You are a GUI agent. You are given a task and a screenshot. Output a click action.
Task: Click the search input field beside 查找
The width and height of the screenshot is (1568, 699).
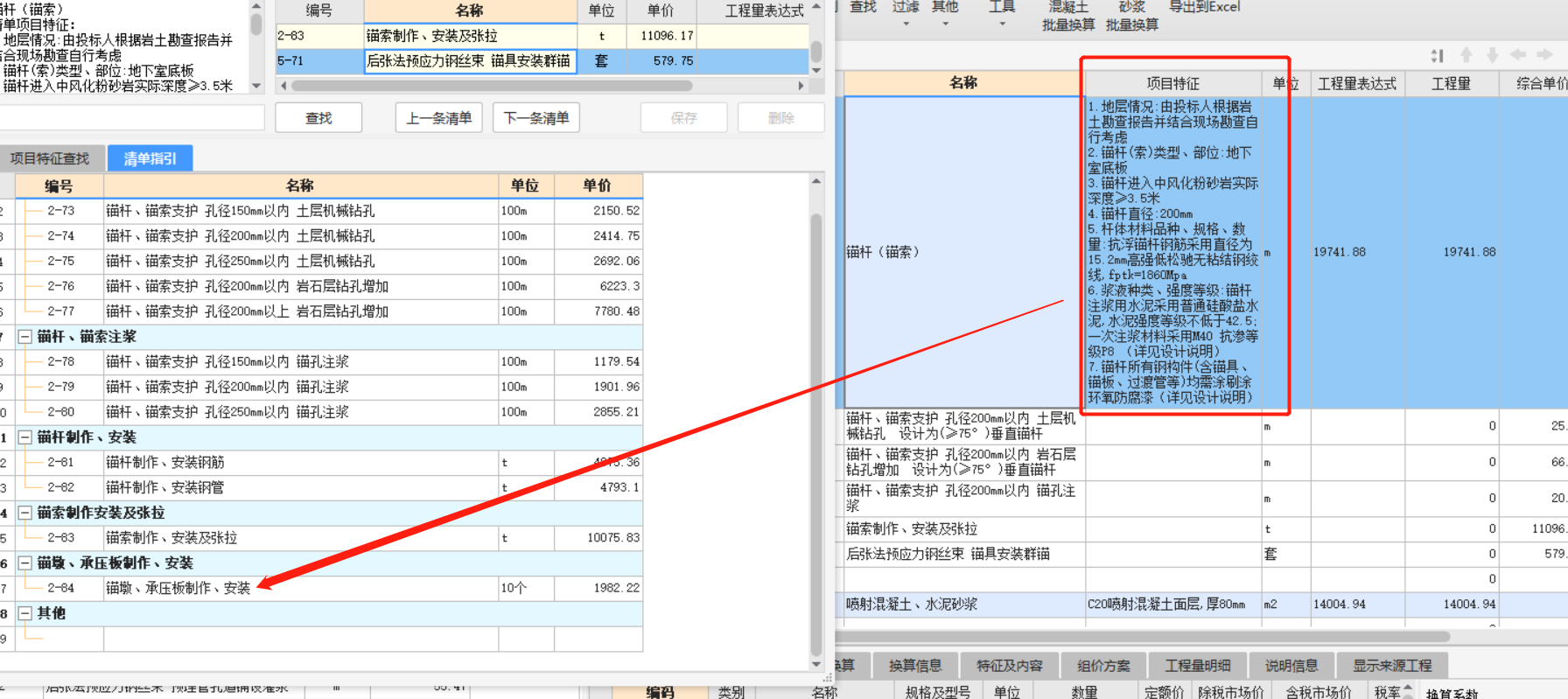click(x=131, y=118)
